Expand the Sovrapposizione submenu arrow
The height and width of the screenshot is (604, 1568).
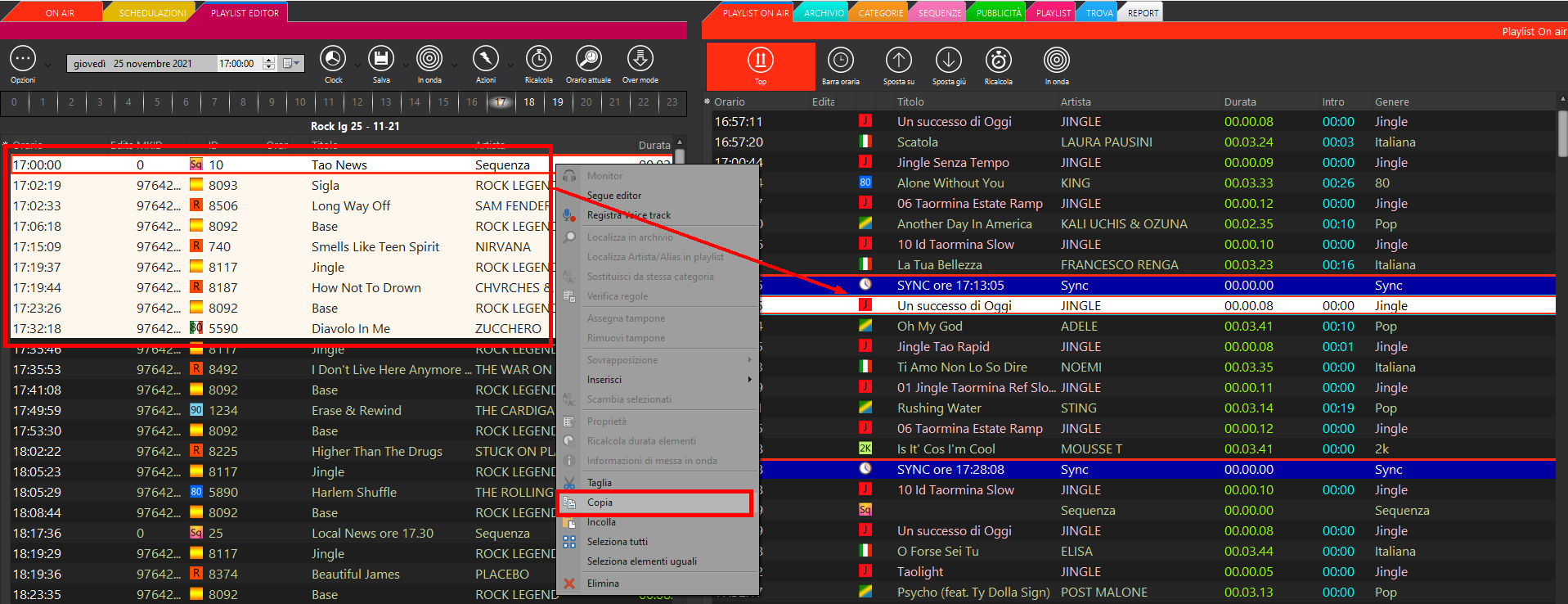(749, 360)
